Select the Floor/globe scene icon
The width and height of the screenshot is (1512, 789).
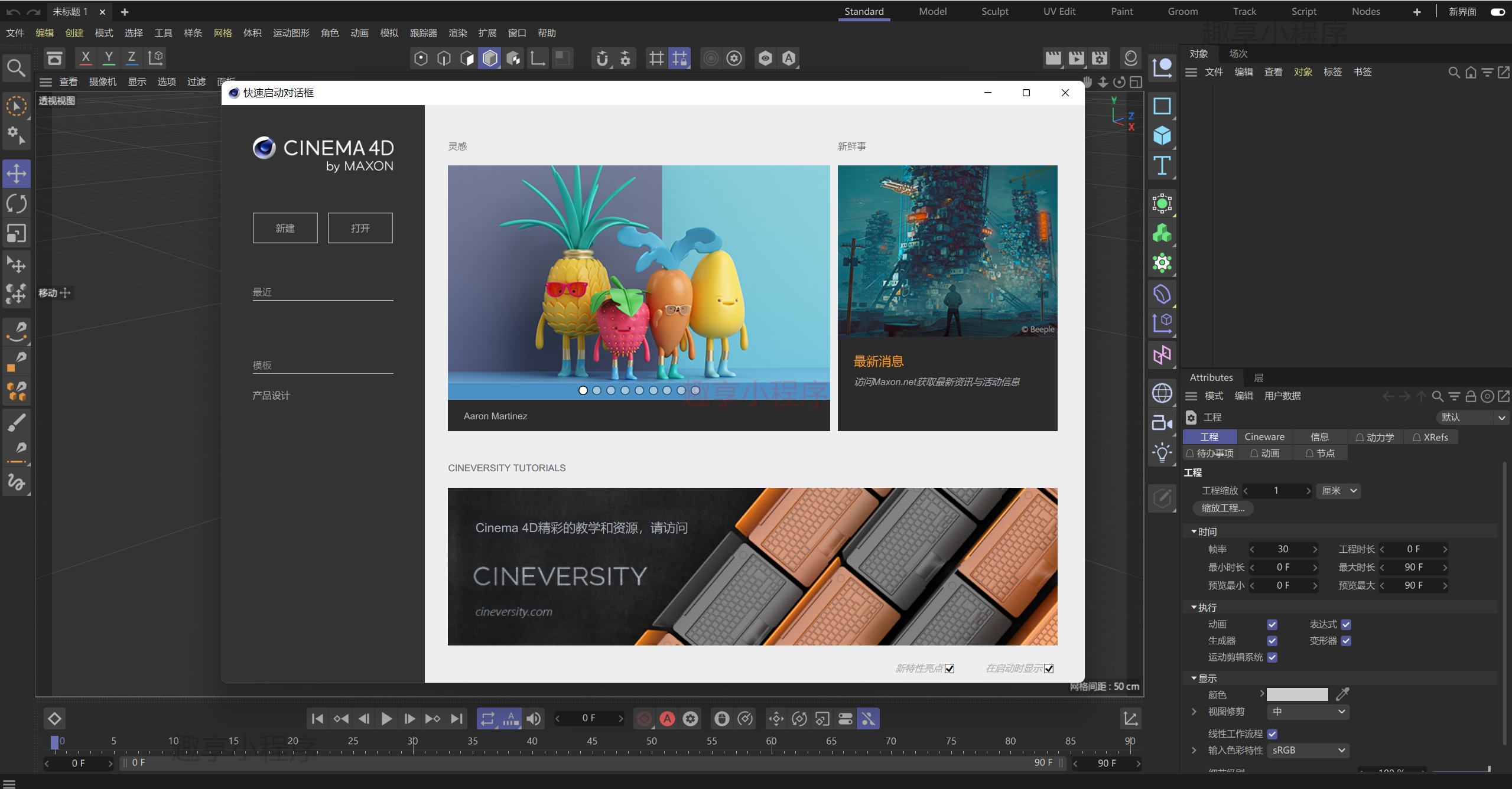click(x=1162, y=393)
